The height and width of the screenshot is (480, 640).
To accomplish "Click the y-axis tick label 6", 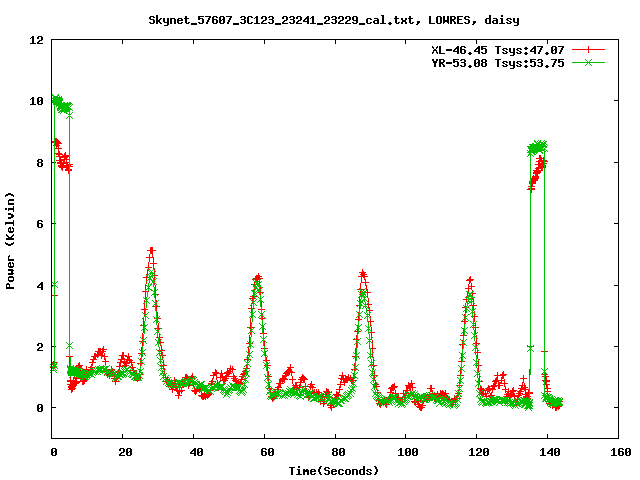I will pos(40,224).
